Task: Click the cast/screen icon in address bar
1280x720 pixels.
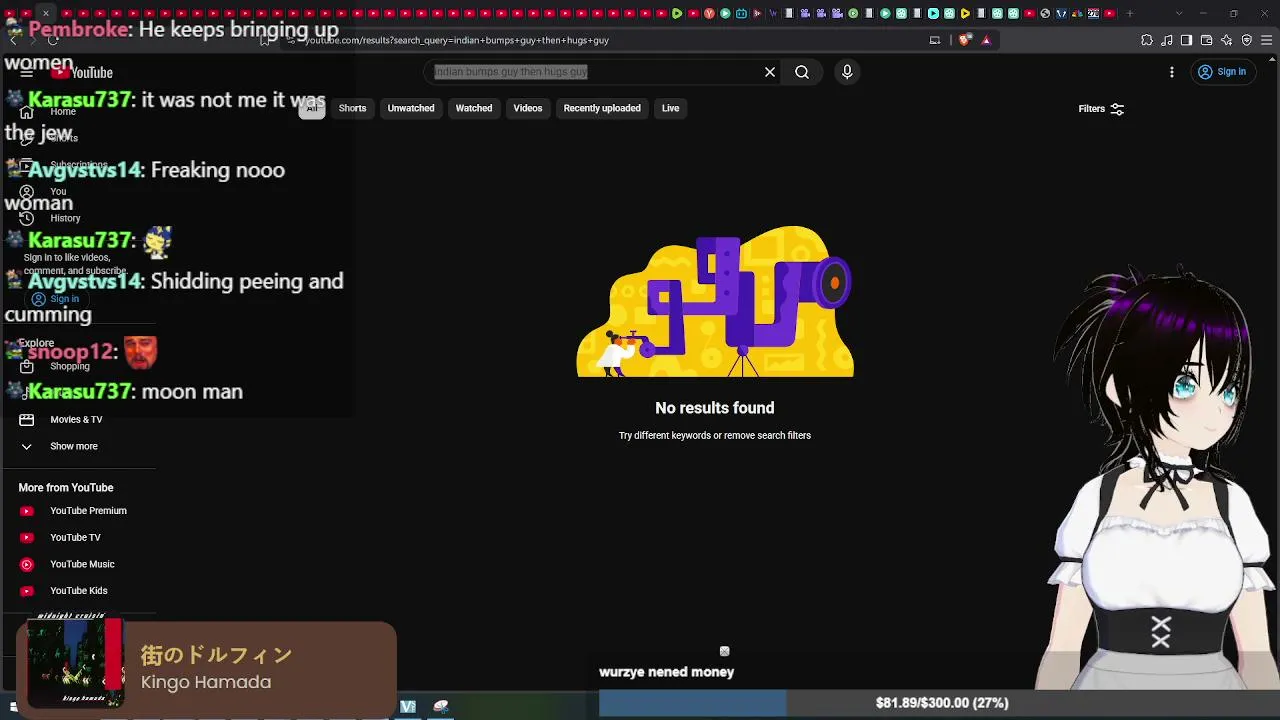Action: [935, 40]
